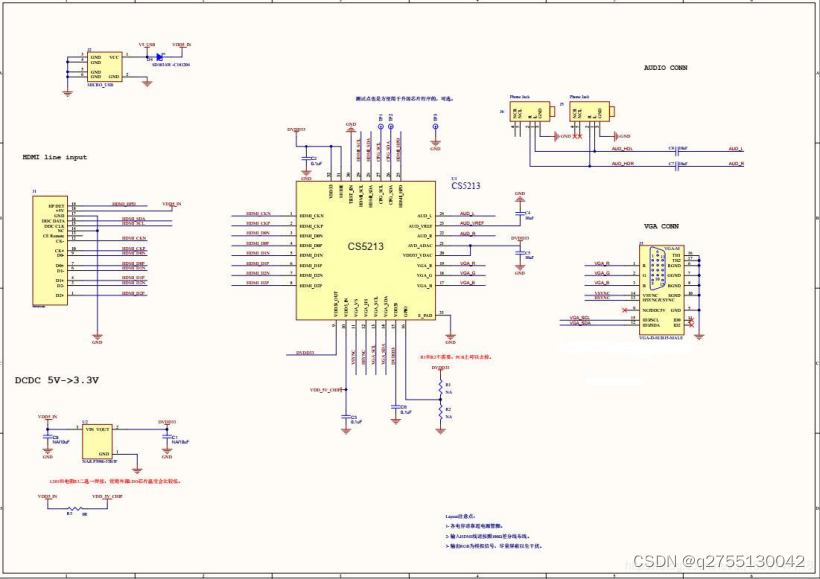Select the blue CS5213 label beside U1
The height and width of the screenshot is (579, 820).
(465, 186)
